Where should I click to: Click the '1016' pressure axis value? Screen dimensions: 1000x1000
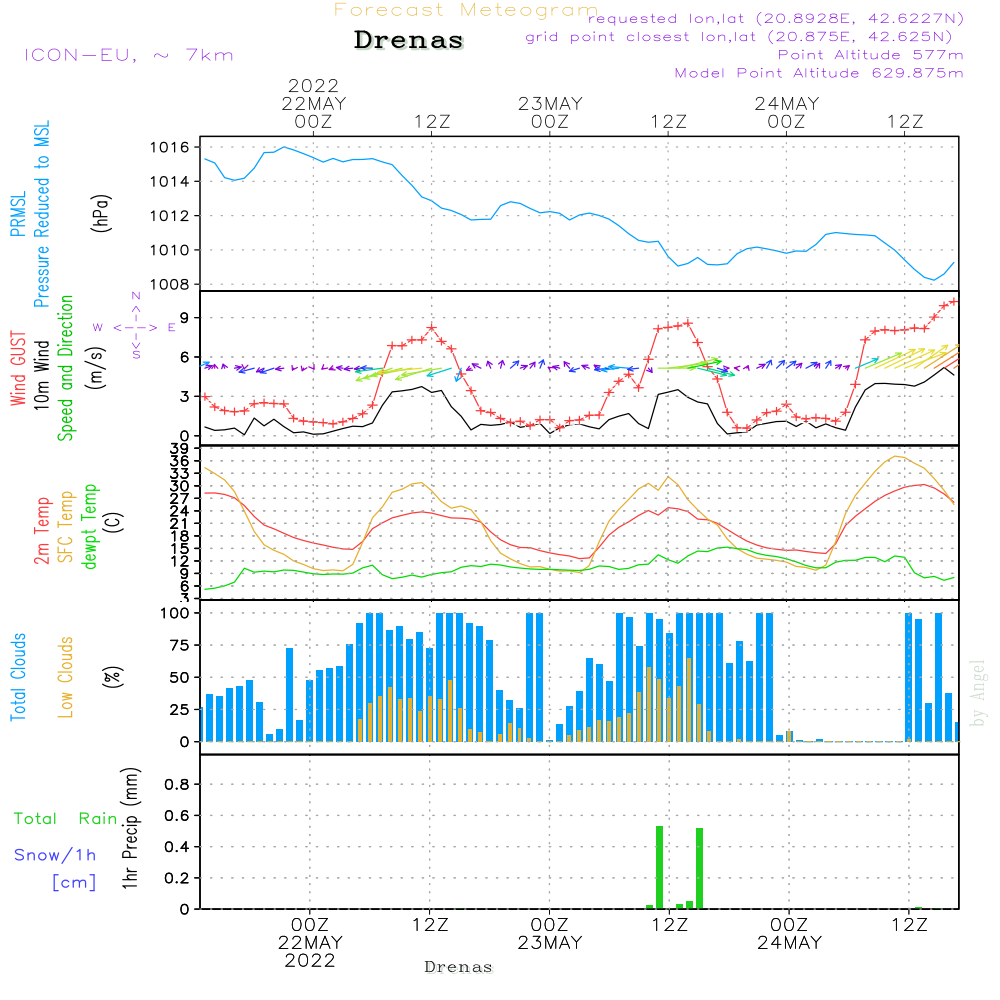tap(170, 147)
